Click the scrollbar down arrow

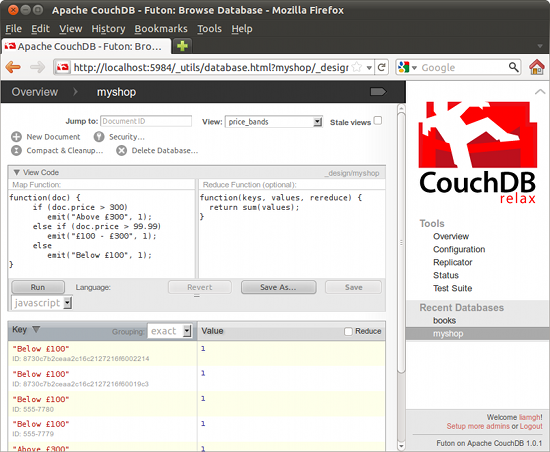pyautogui.click(x=402, y=446)
